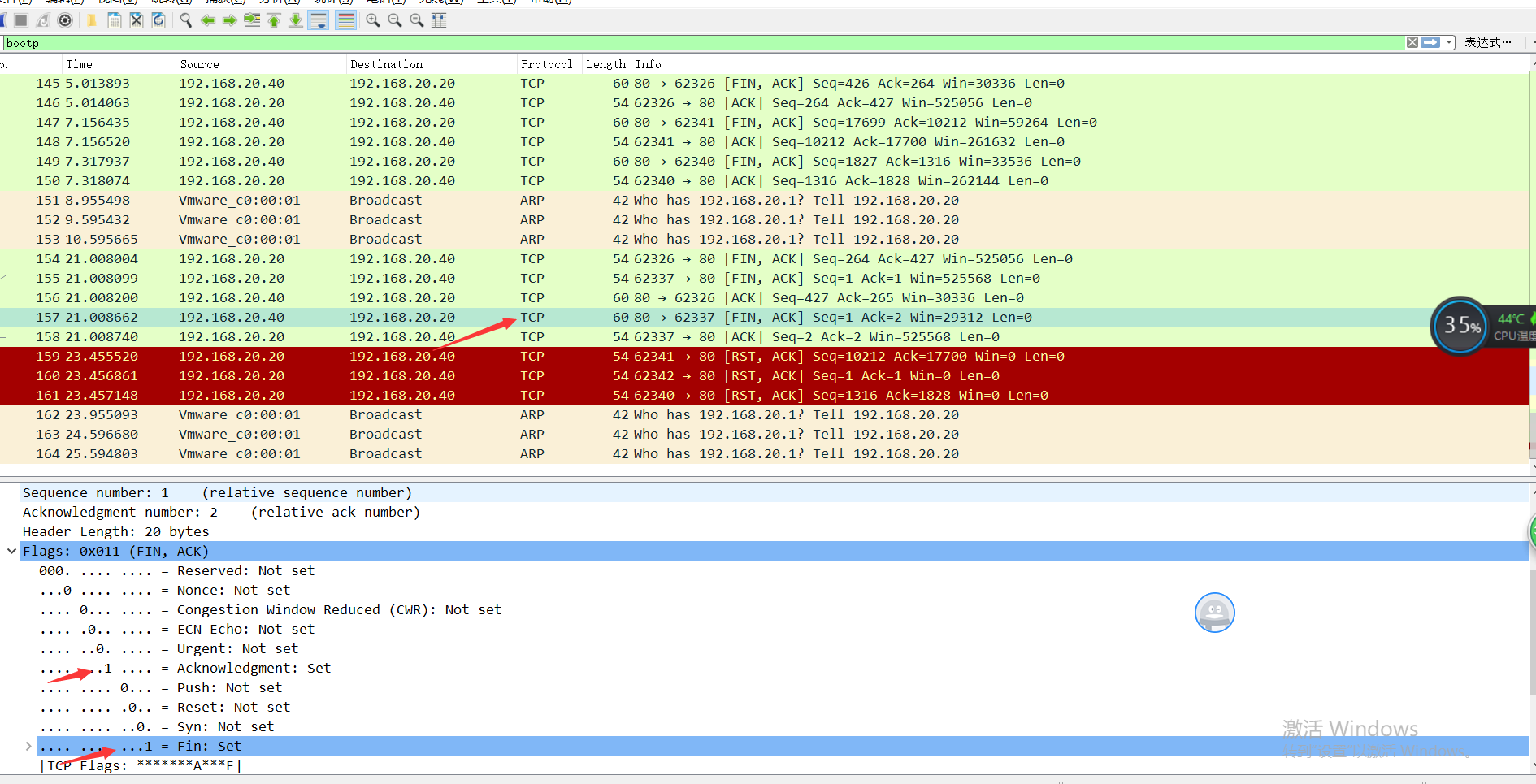The image size is (1536, 784).
Task: Click into the bootp display filter field
Action: (703, 42)
